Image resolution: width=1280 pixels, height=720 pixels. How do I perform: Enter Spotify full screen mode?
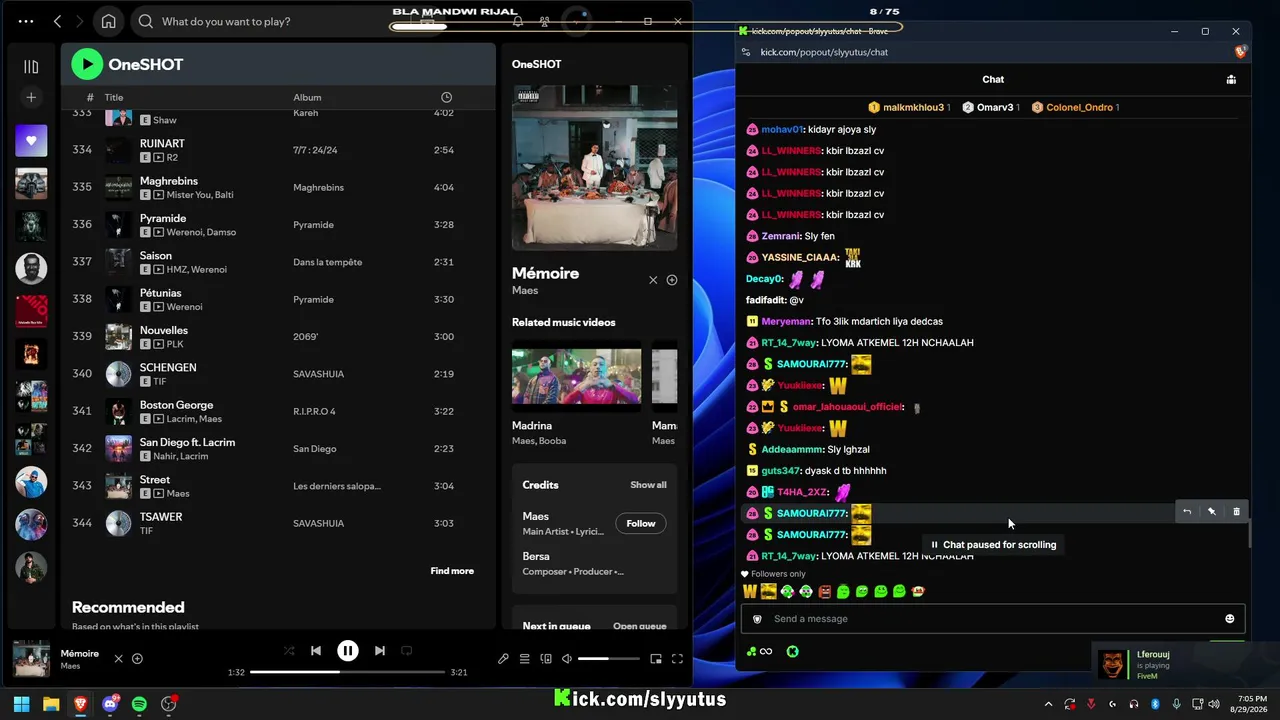(x=677, y=659)
